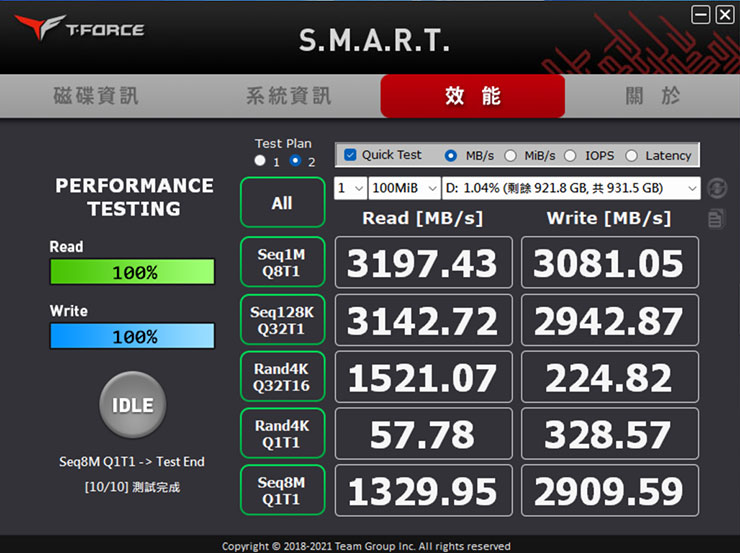The image size is (740, 553).
Task: Click the green Read progress bar
Action: click(x=133, y=272)
